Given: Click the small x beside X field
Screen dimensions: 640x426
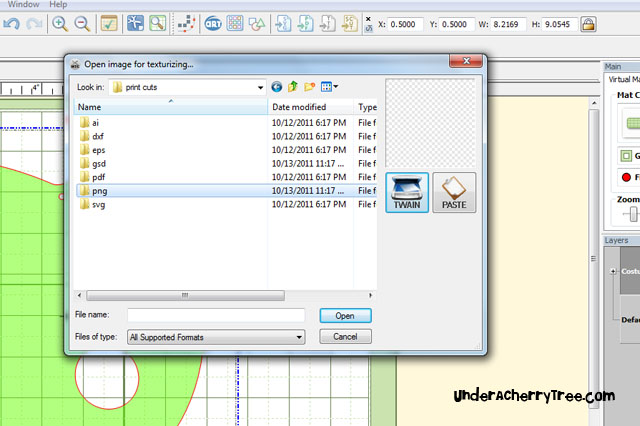Looking at the screenshot, I should click(x=368, y=19).
